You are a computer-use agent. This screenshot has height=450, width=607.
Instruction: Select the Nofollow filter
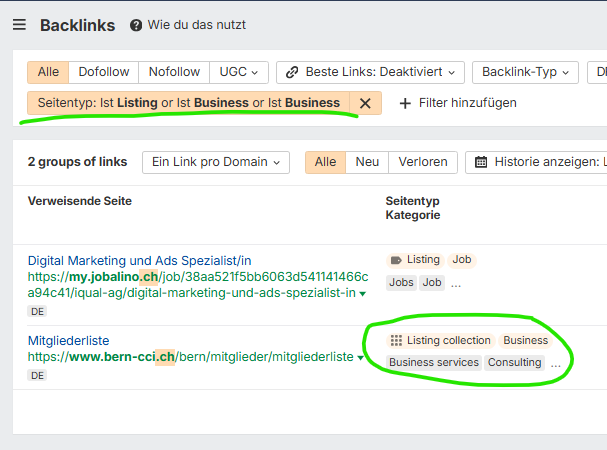point(174,72)
